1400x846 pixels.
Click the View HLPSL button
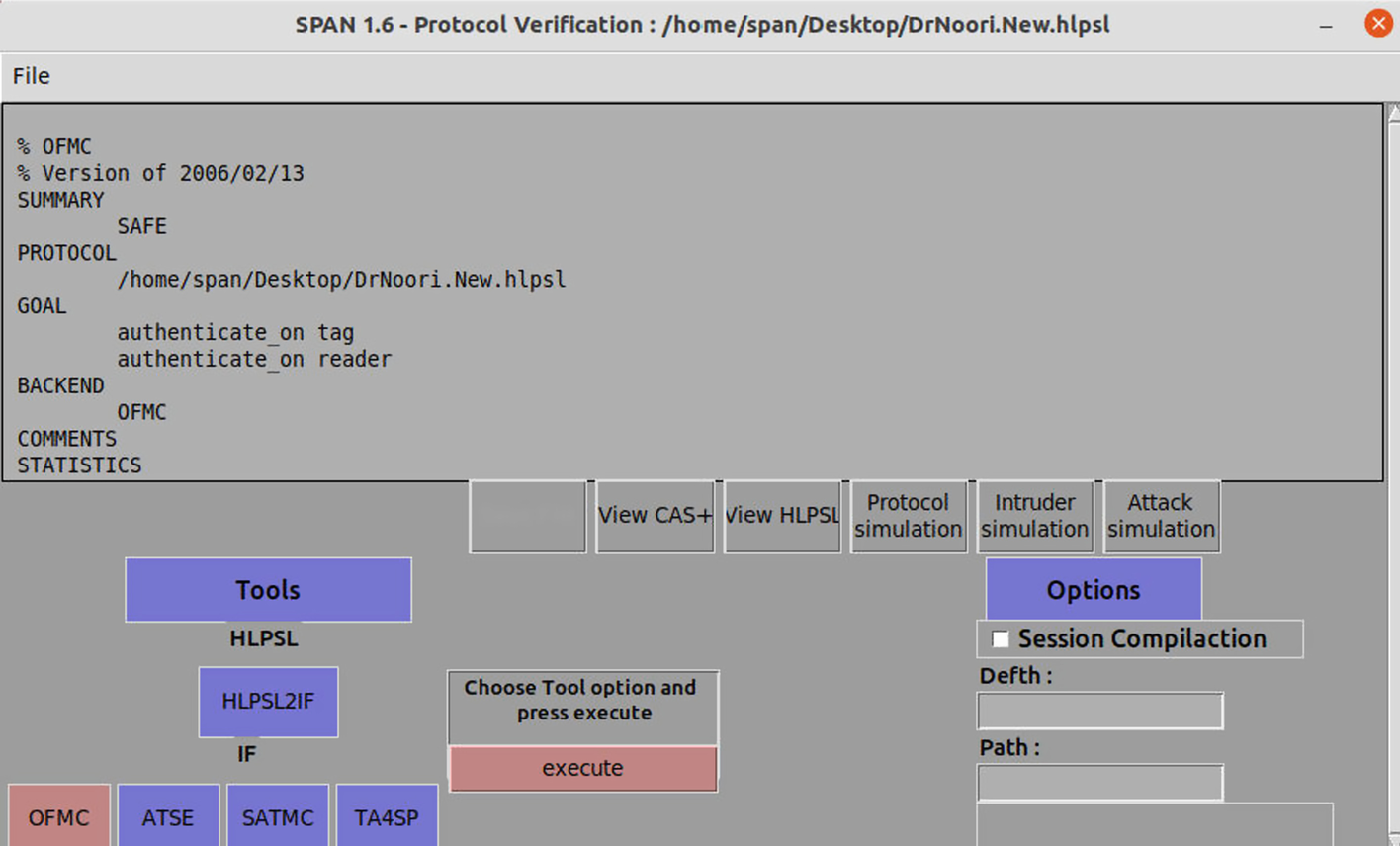[782, 516]
